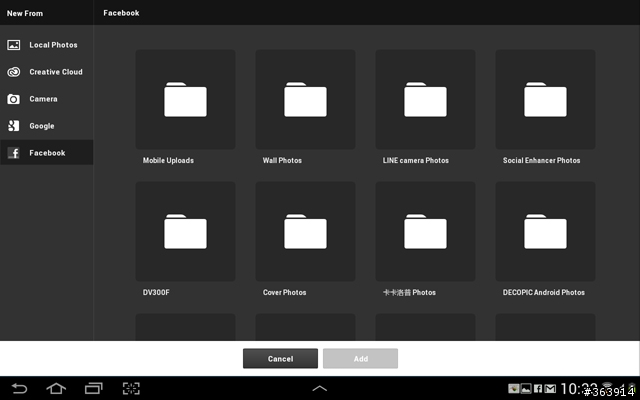The image size is (640, 400).
Task: Tap the Android back arrow icon
Action: (x=19, y=388)
